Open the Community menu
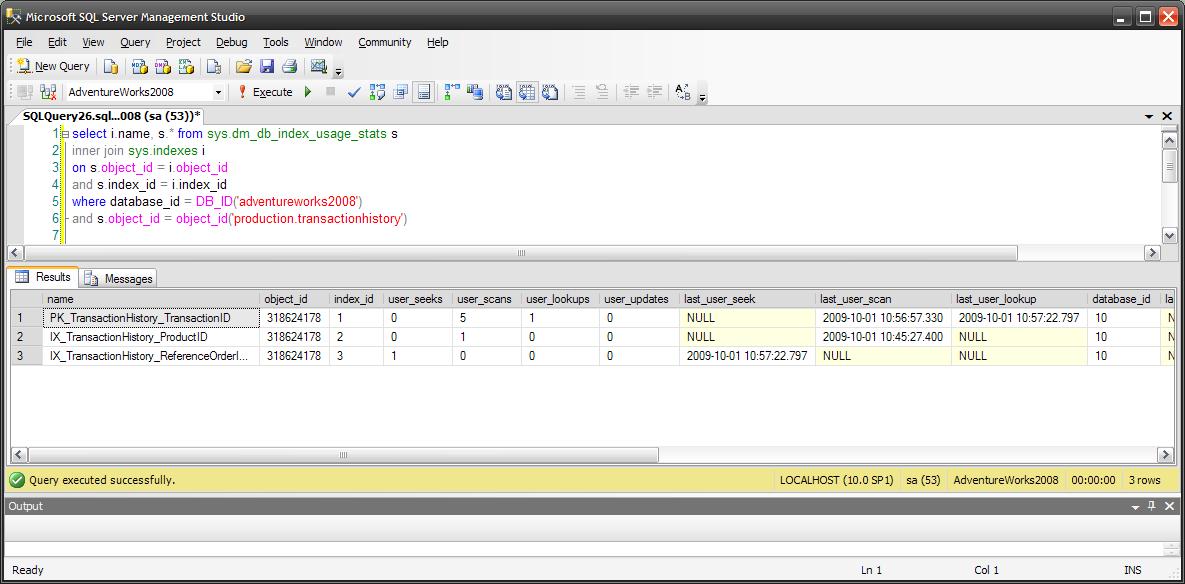This screenshot has height=584, width=1185. 385,42
